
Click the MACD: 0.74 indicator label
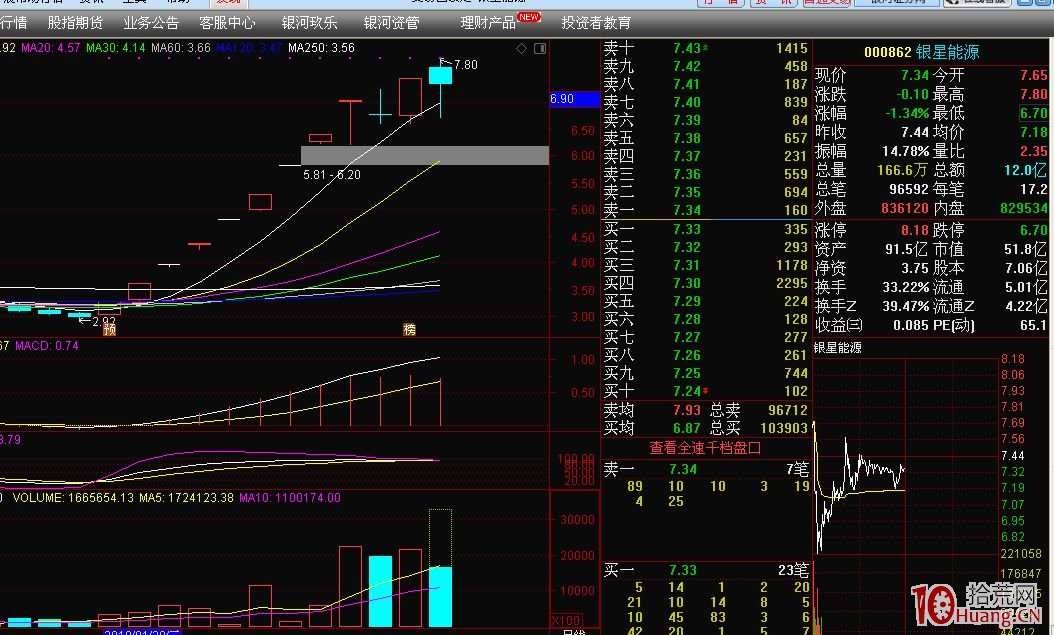[47, 345]
